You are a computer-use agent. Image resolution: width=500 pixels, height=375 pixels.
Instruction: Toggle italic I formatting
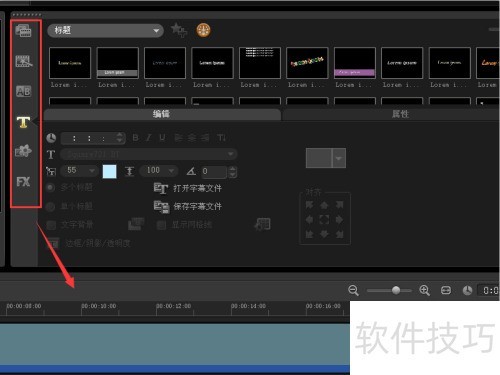point(149,138)
